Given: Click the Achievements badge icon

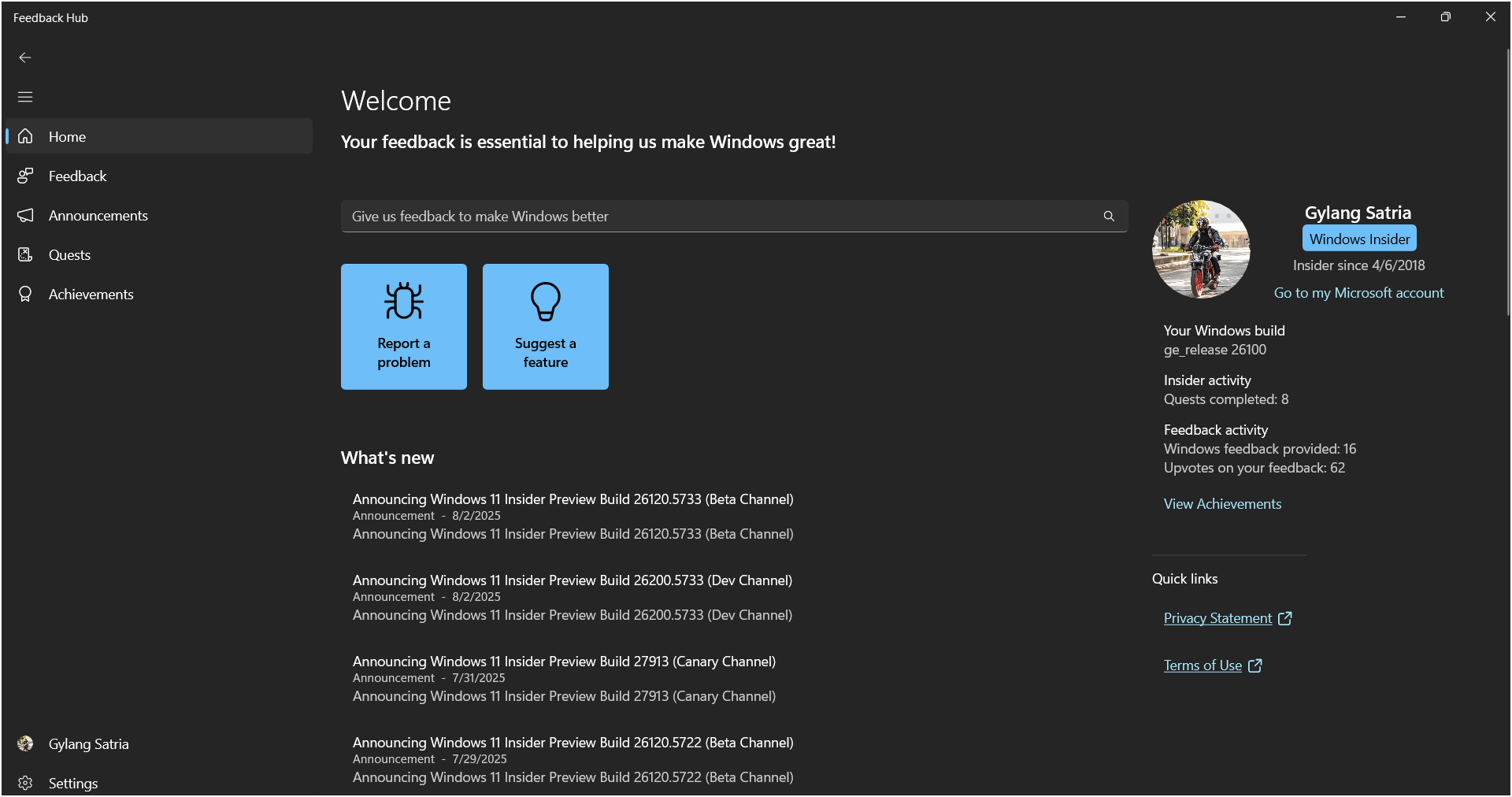Looking at the screenshot, I should coord(25,294).
